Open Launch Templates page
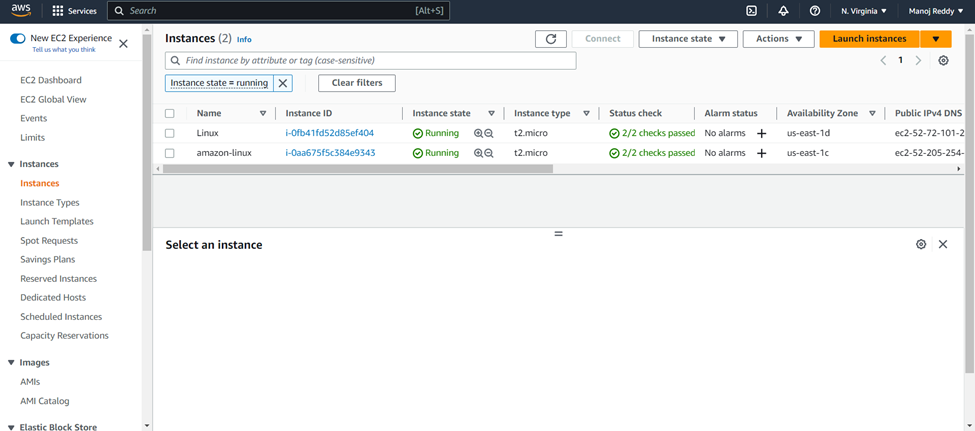 pyautogui.click(x=57, y=221)
